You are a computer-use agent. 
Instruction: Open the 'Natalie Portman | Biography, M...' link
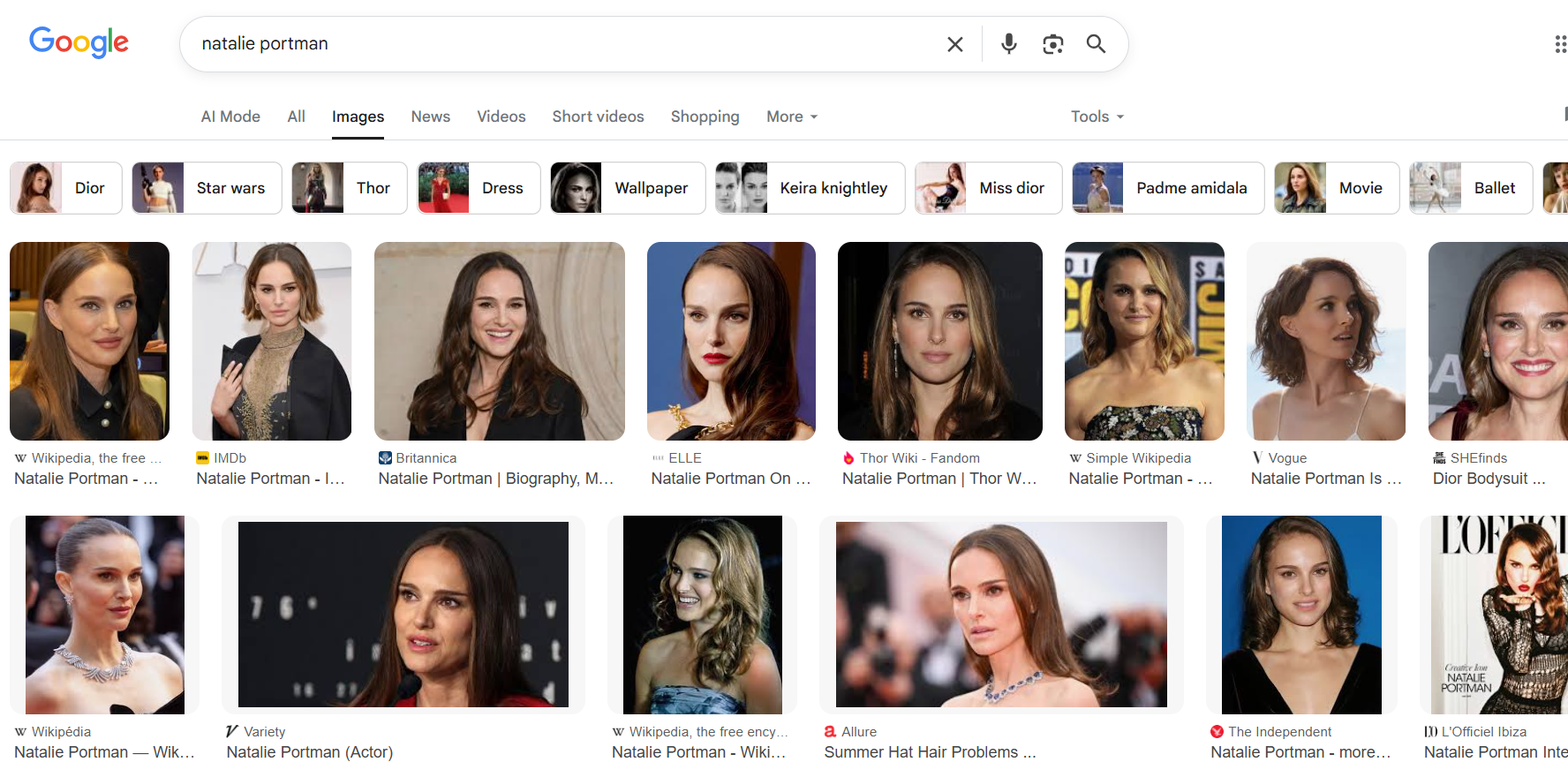pyautogui.click(x=496, y=479)
